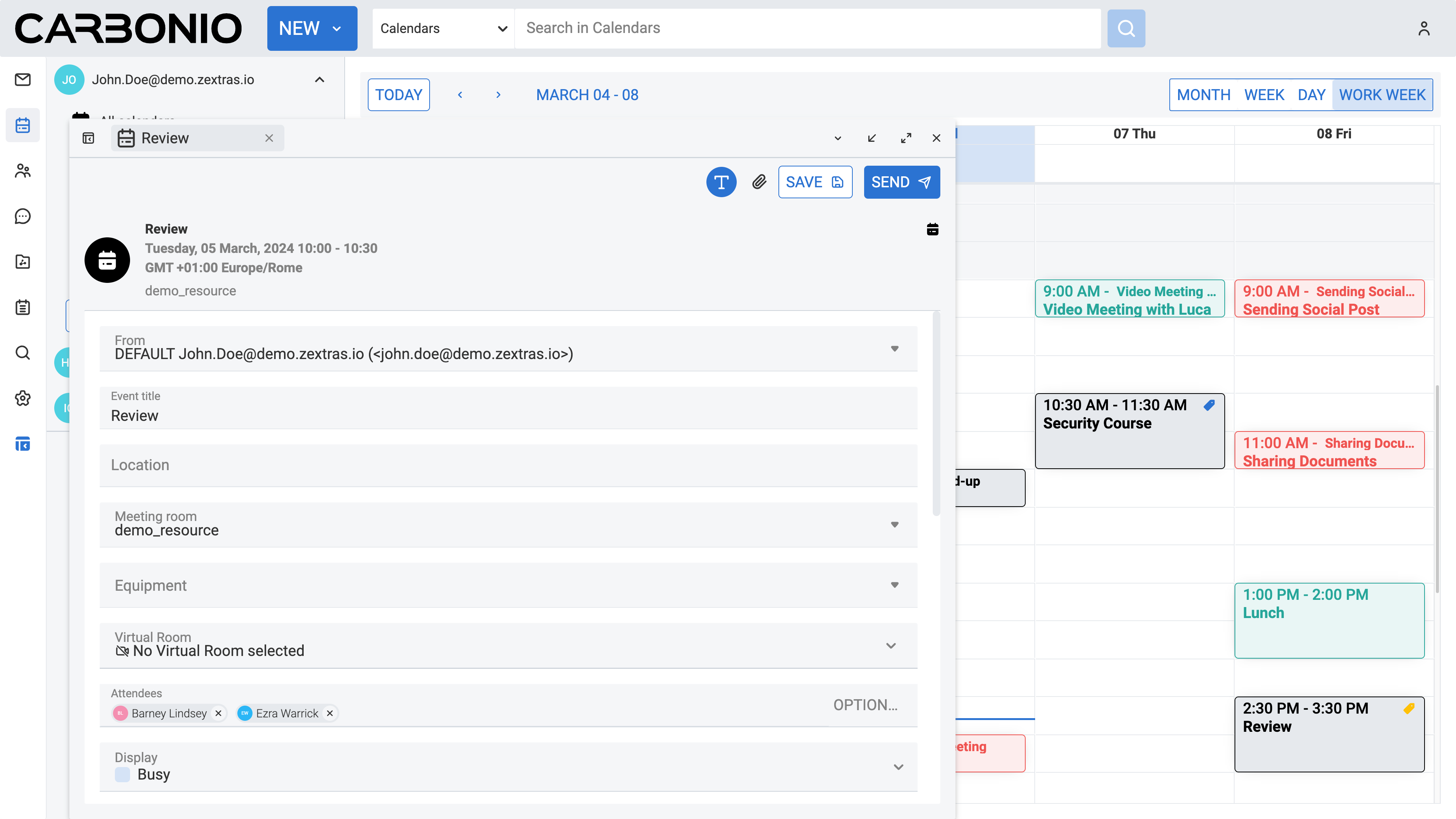Open the Tasks module icon
This screenshot has width=1456, height=819.
click(23, 308)
